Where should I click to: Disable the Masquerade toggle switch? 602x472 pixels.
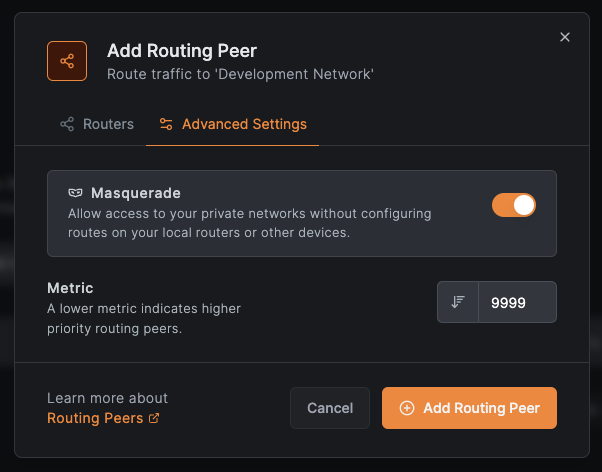point(514,205)
